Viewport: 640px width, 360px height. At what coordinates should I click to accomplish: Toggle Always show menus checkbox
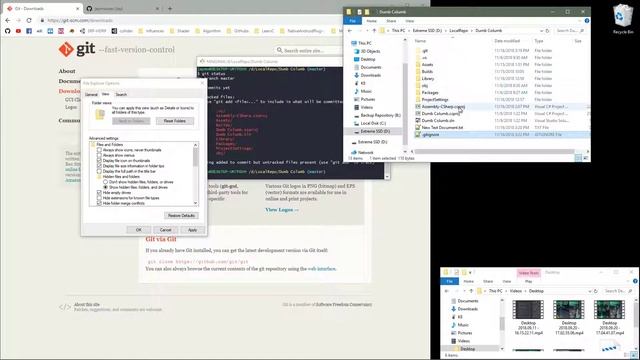click(x=99, y=155)
